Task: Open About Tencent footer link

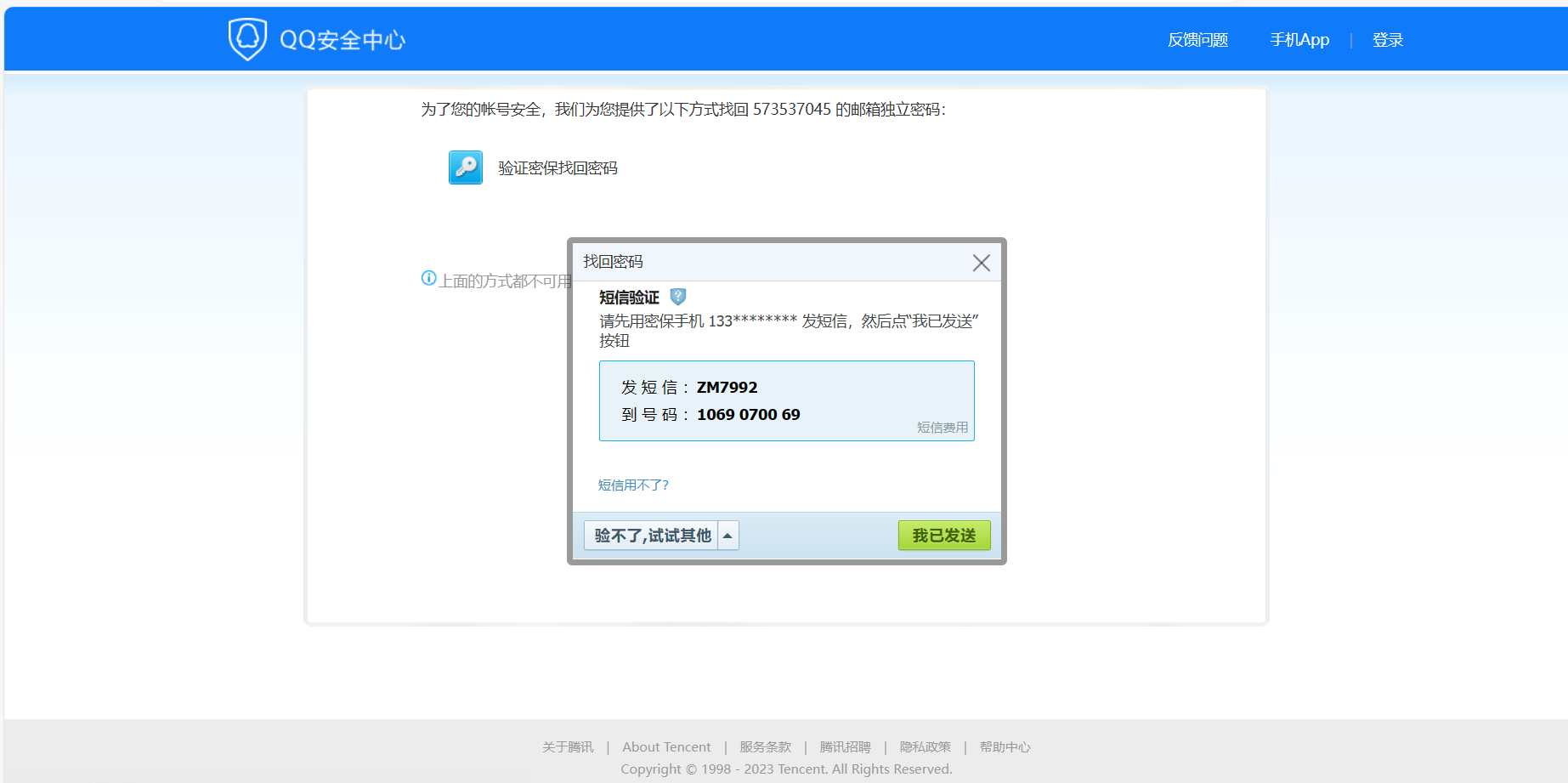Action: pos(666,746)
